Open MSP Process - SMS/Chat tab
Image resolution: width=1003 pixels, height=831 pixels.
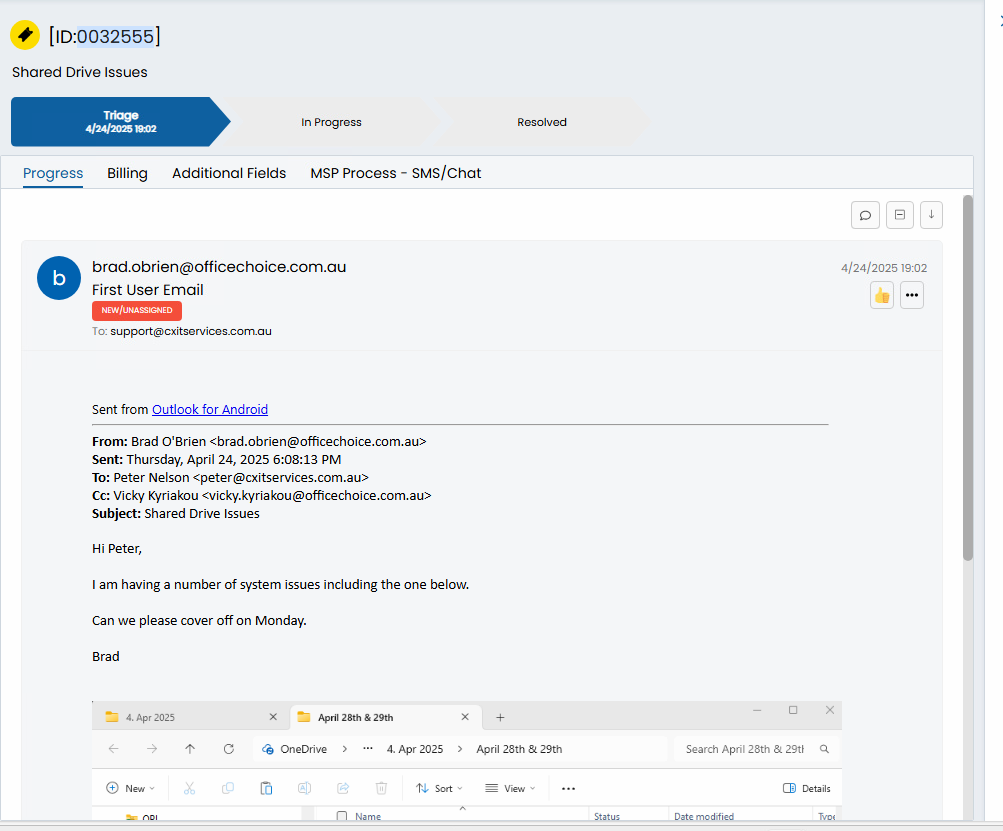coord(395,173)
